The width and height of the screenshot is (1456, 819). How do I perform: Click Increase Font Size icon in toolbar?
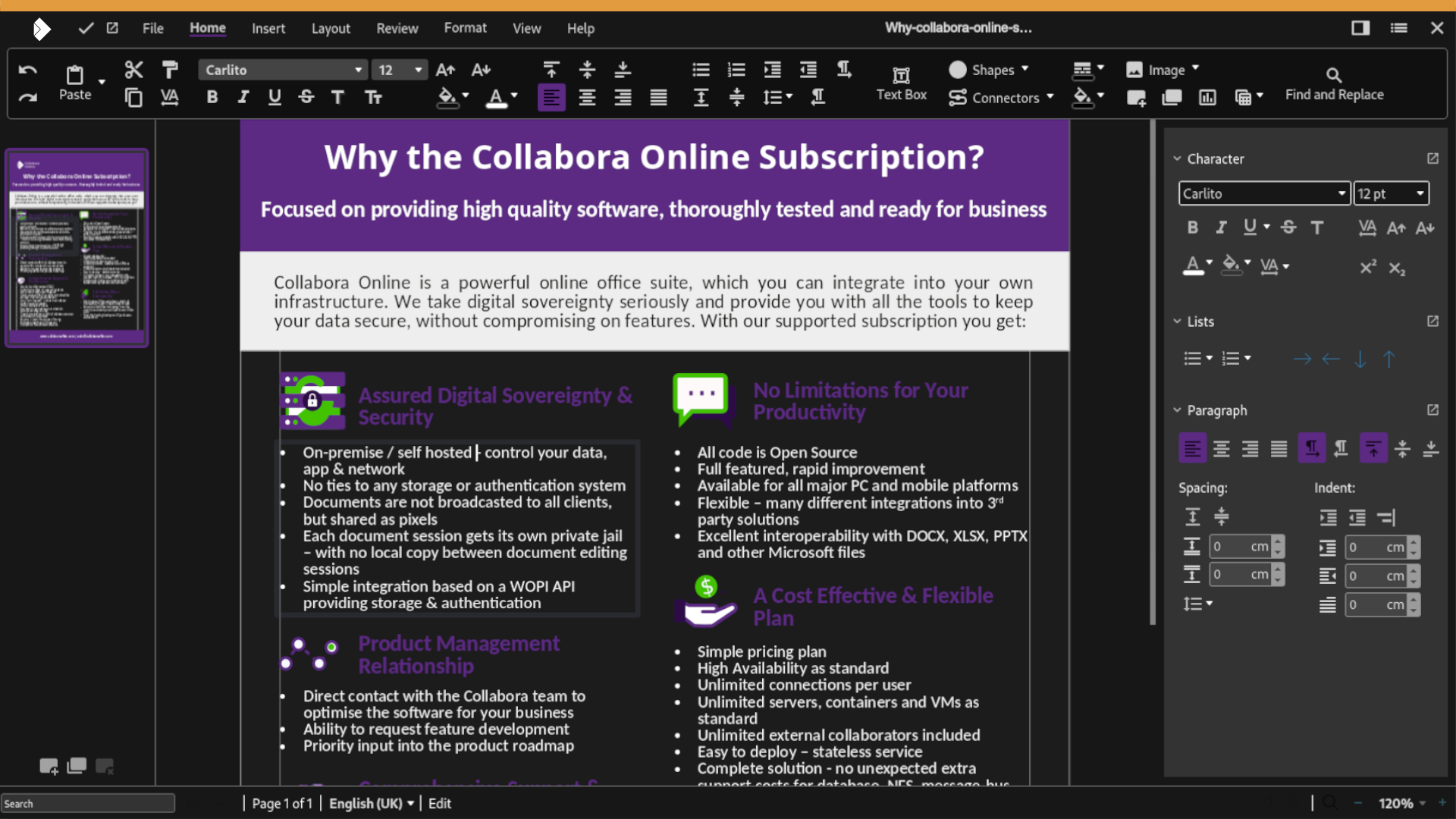coord(445,70)
